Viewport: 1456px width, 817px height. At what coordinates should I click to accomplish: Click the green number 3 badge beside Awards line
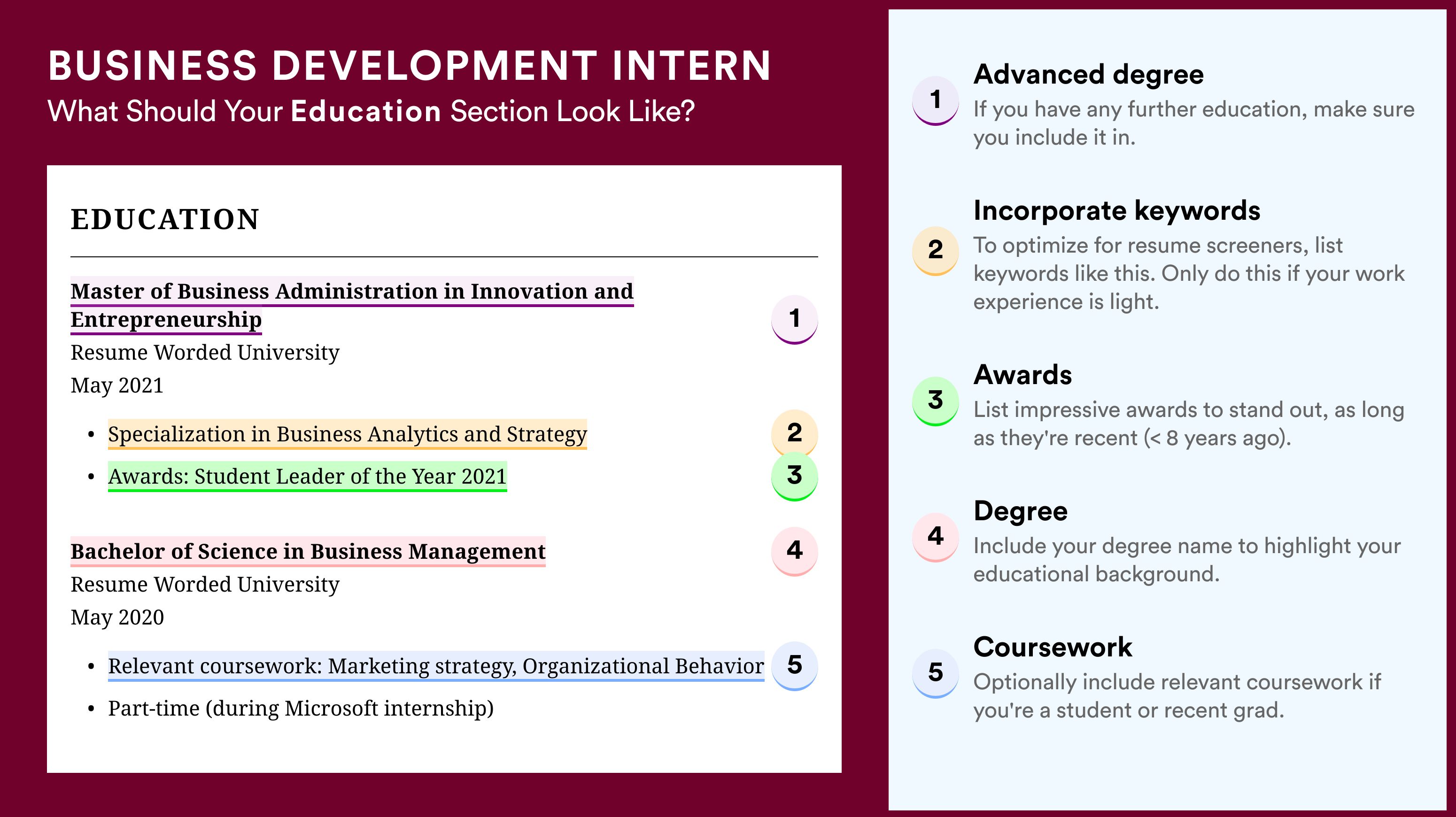point(794,476)
